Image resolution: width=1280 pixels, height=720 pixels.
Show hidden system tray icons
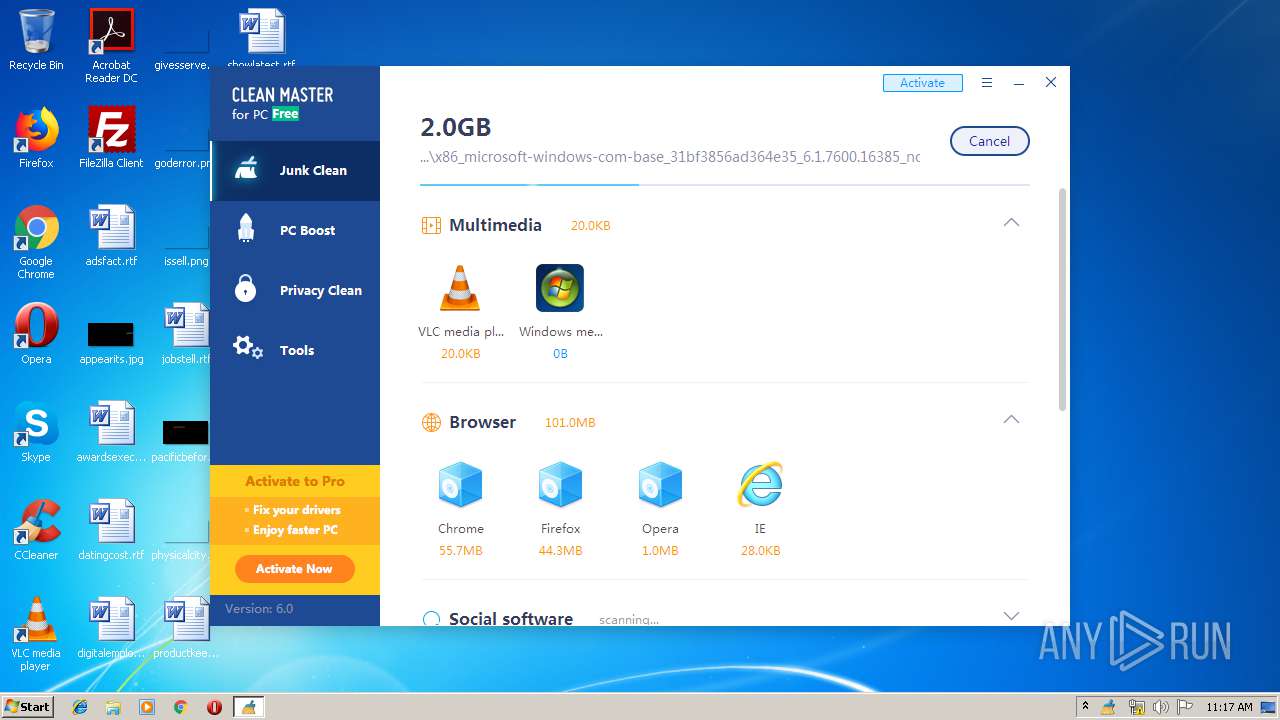coord(1085,707)
